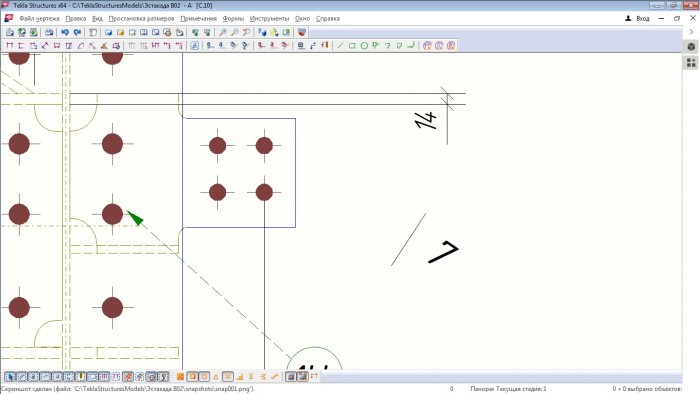This screenshot has height=394, width=700.
Task: Select the draw line tool
Action: point(340,46)
